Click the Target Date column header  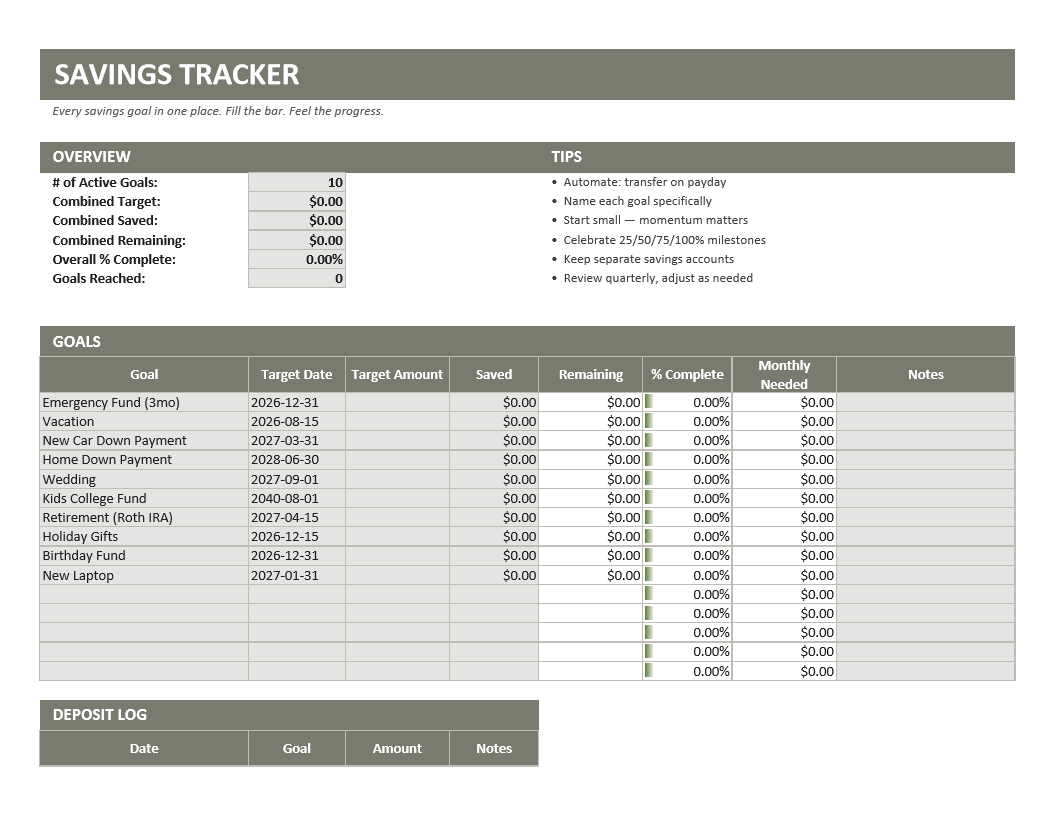click(x=296, y=374)
